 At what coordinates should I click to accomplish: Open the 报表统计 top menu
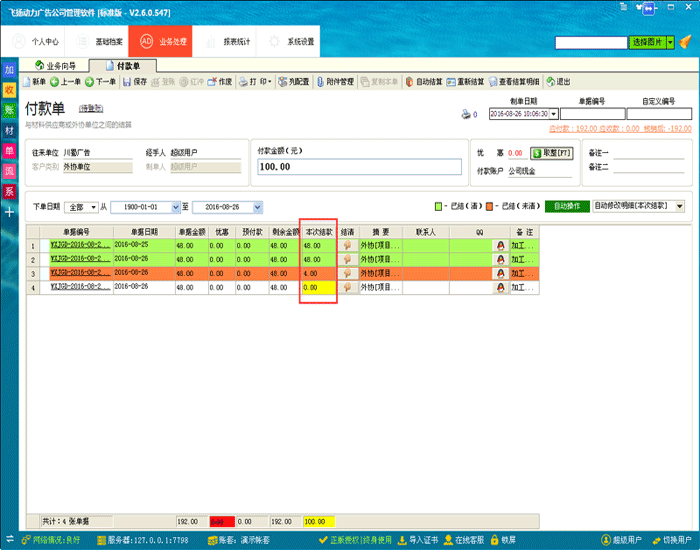[x=230, y=42]
